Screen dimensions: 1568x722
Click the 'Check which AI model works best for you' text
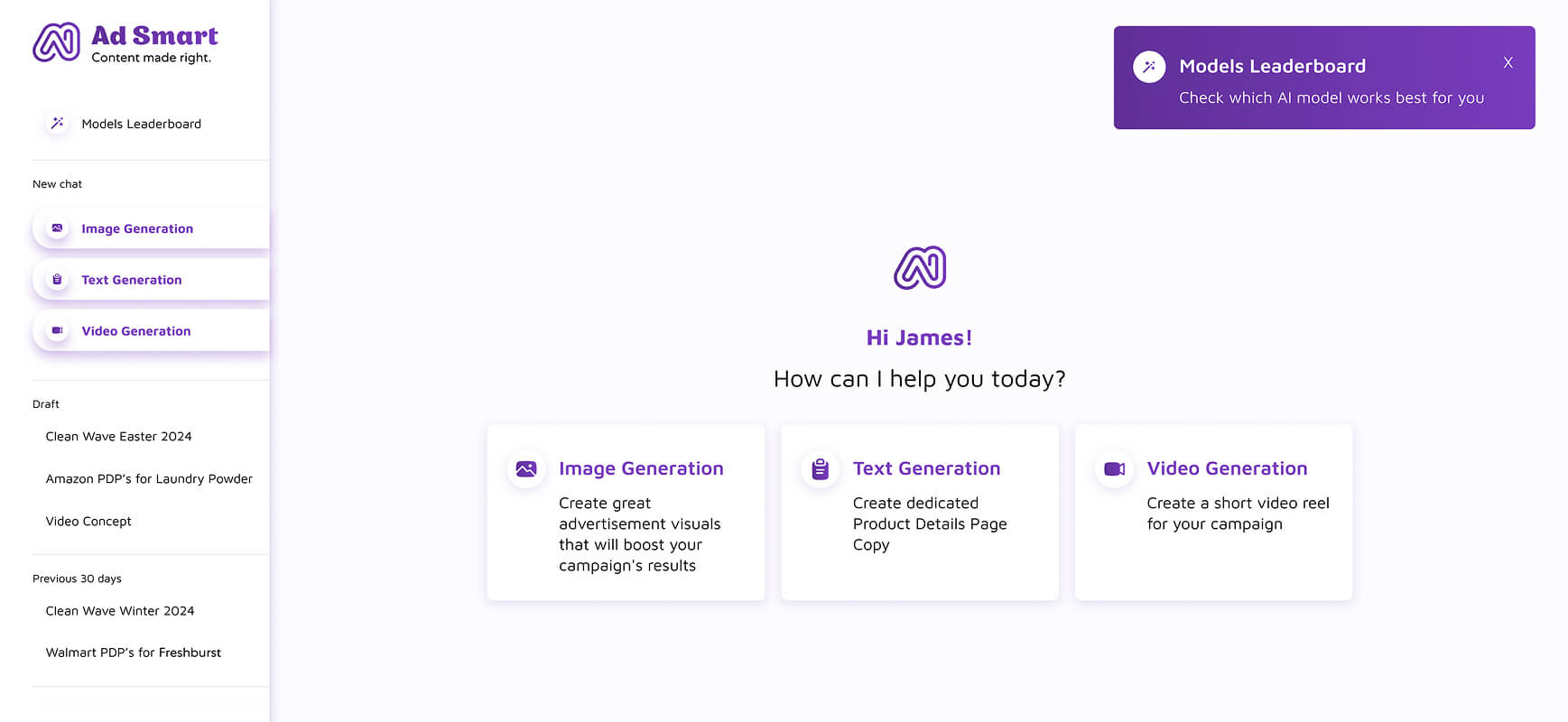tap(1331, 97)
